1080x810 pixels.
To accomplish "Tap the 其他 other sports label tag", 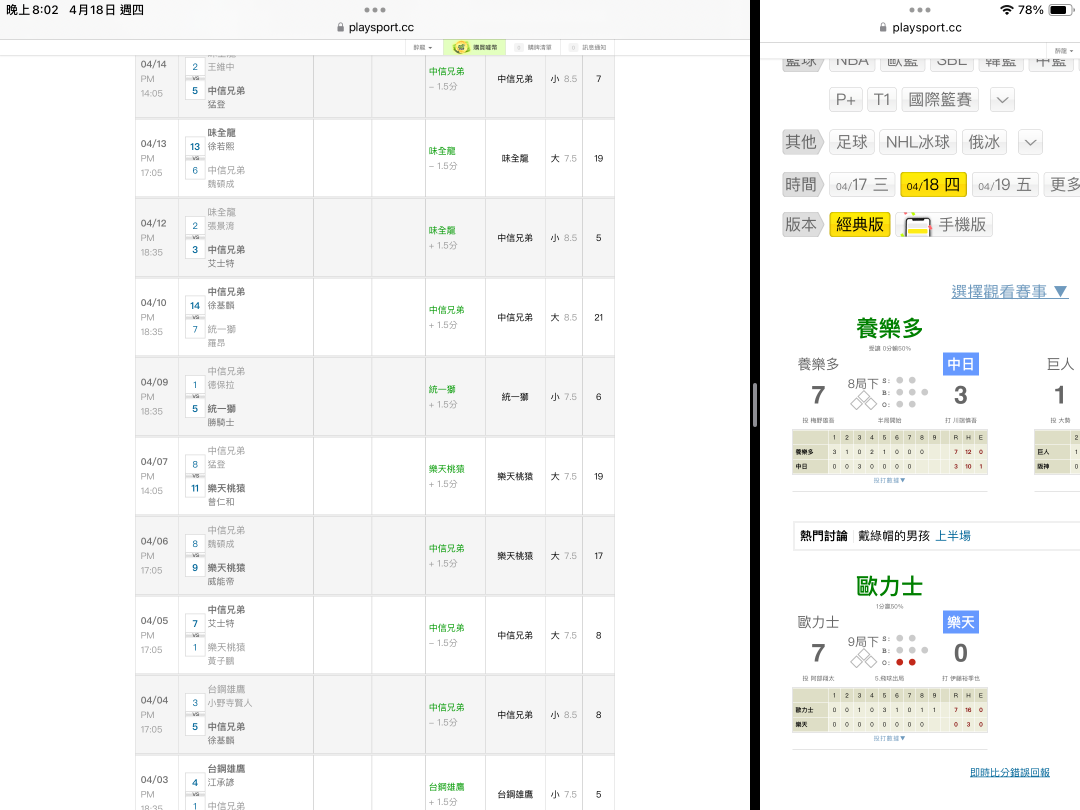I will [802, 143].
